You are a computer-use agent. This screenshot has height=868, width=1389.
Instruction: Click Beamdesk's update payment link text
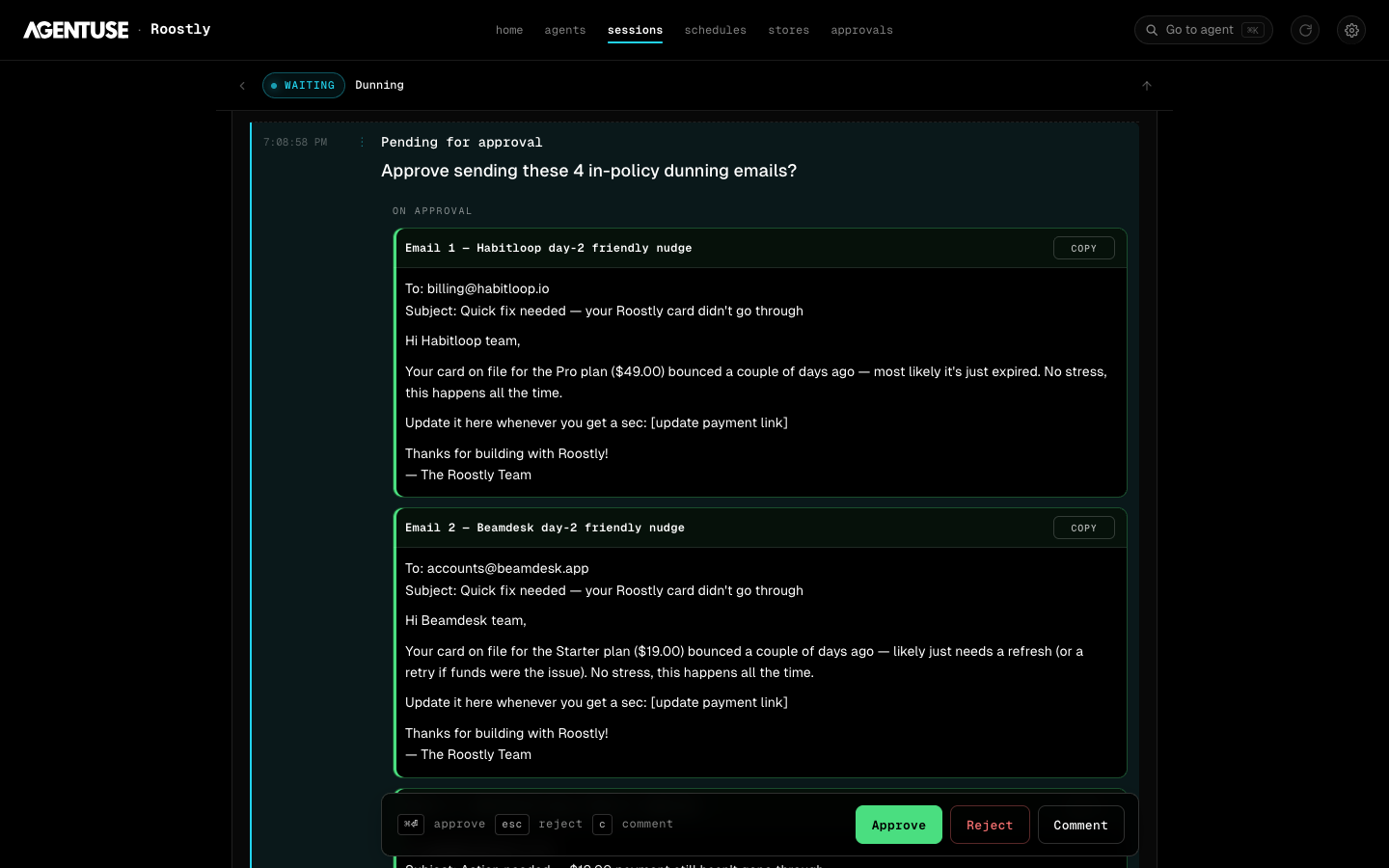(720, 702)
